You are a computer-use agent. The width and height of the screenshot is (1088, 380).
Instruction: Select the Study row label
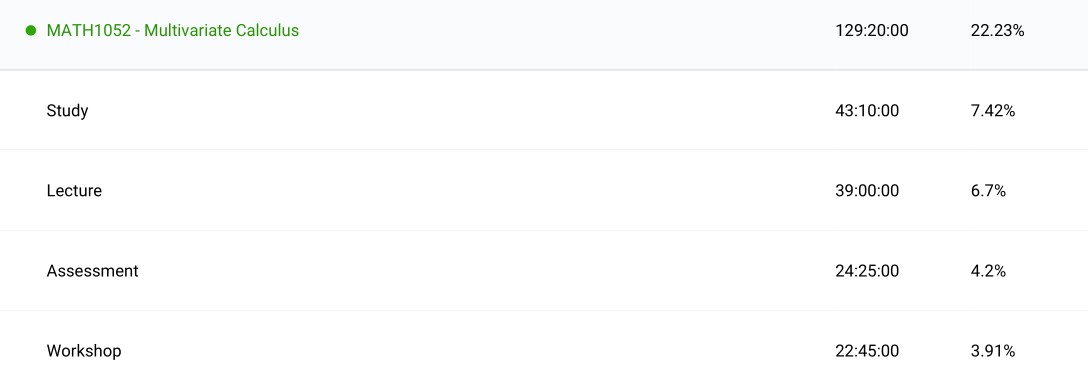67,110
